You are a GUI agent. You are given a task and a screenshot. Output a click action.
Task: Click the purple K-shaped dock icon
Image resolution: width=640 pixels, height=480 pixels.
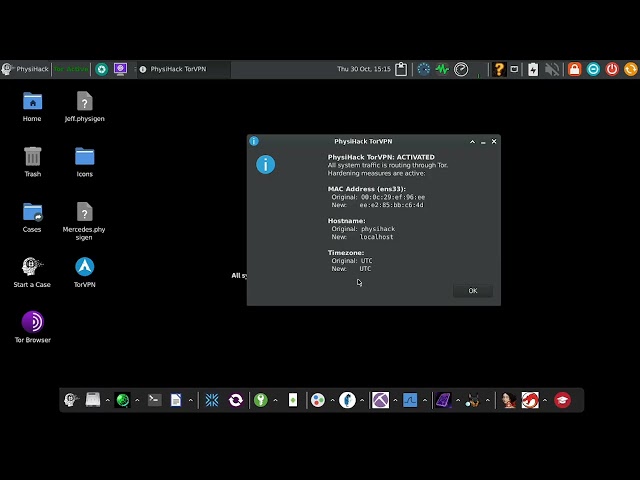(x=380, y=400)
